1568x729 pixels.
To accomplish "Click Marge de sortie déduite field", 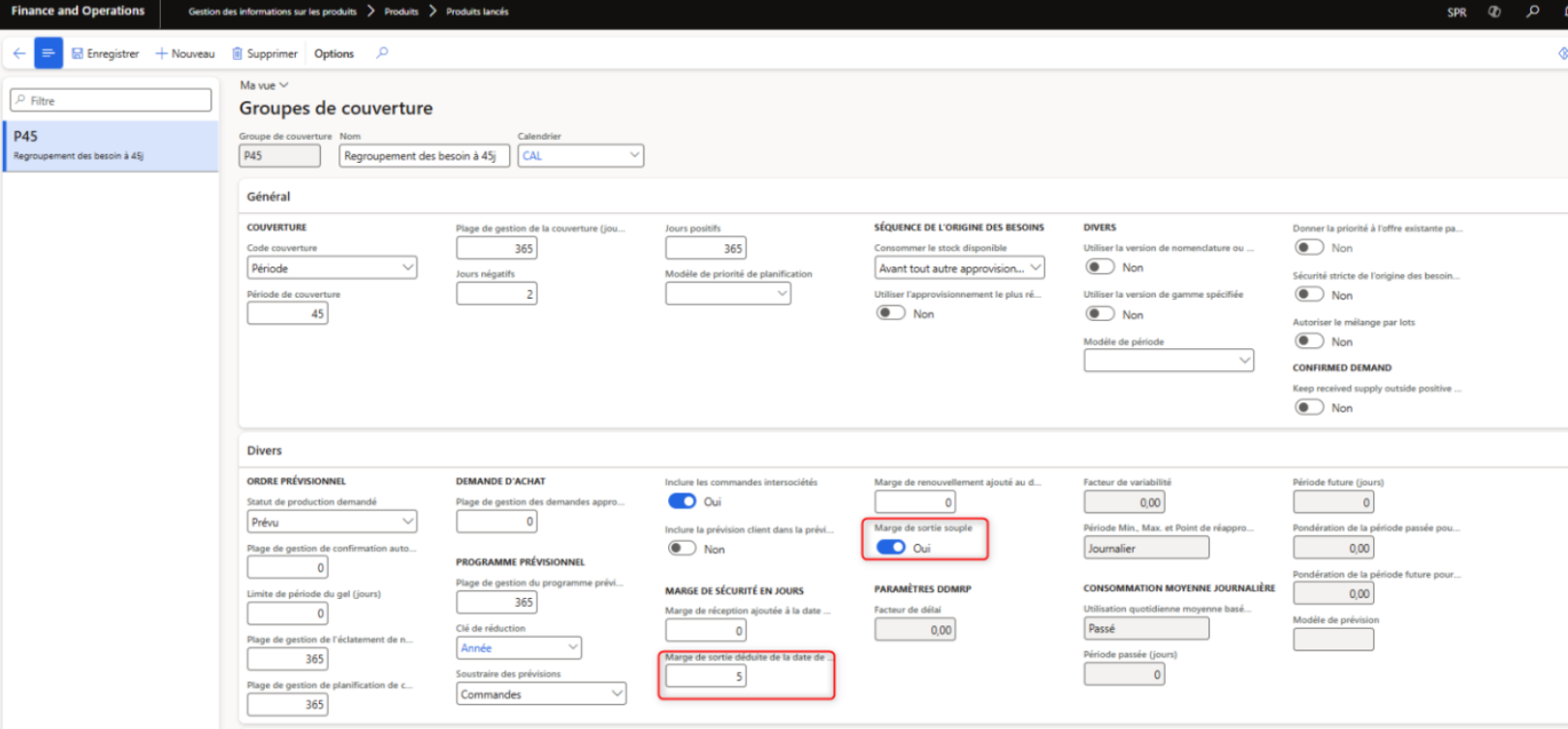I will 705,677.
